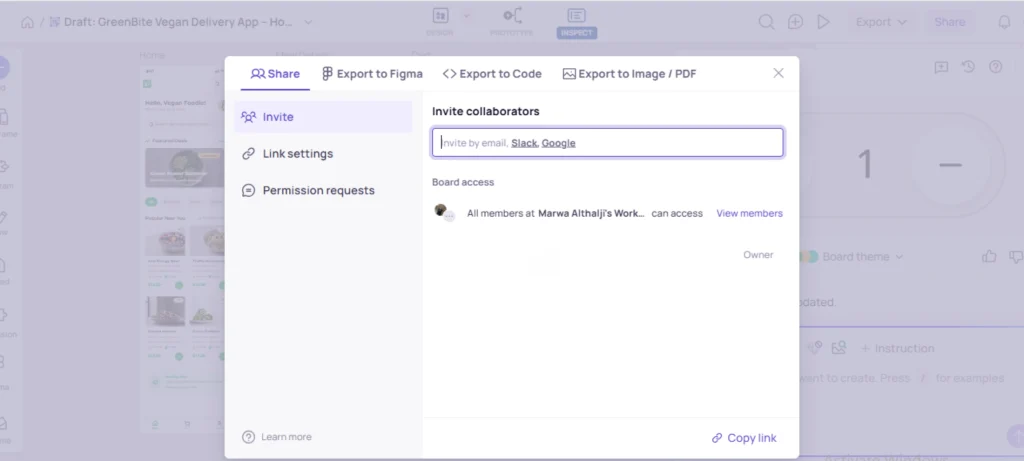Switch to the Share tab

pyautogui.click(x=275, y=74)
